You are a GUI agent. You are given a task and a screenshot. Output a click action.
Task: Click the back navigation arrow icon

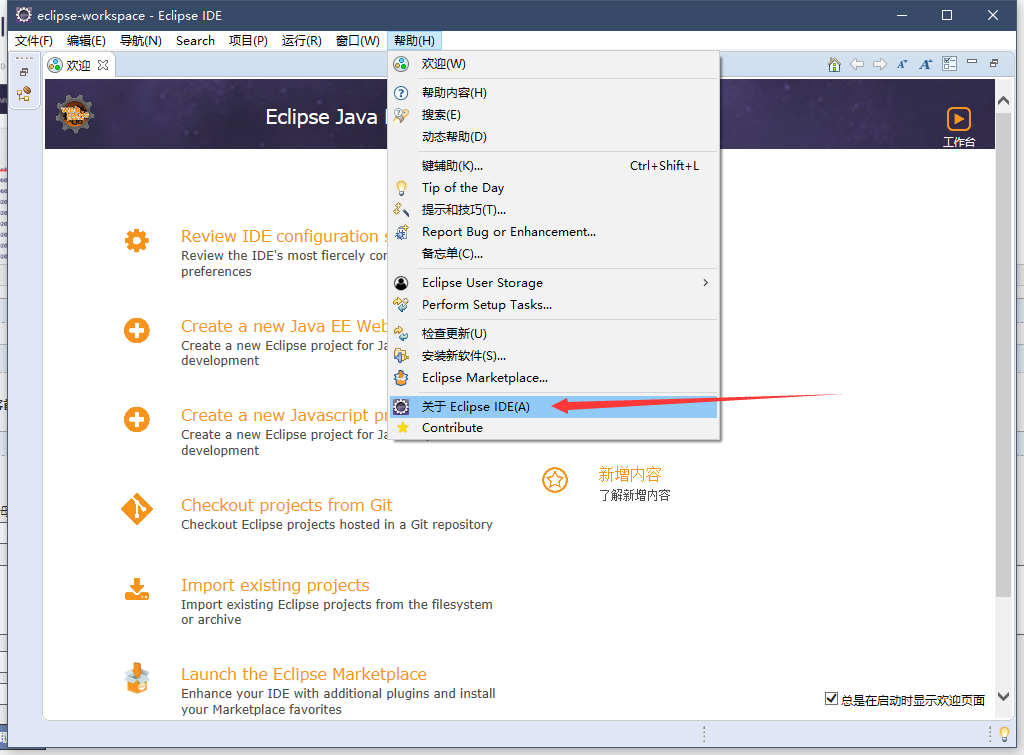pos(857,64)
